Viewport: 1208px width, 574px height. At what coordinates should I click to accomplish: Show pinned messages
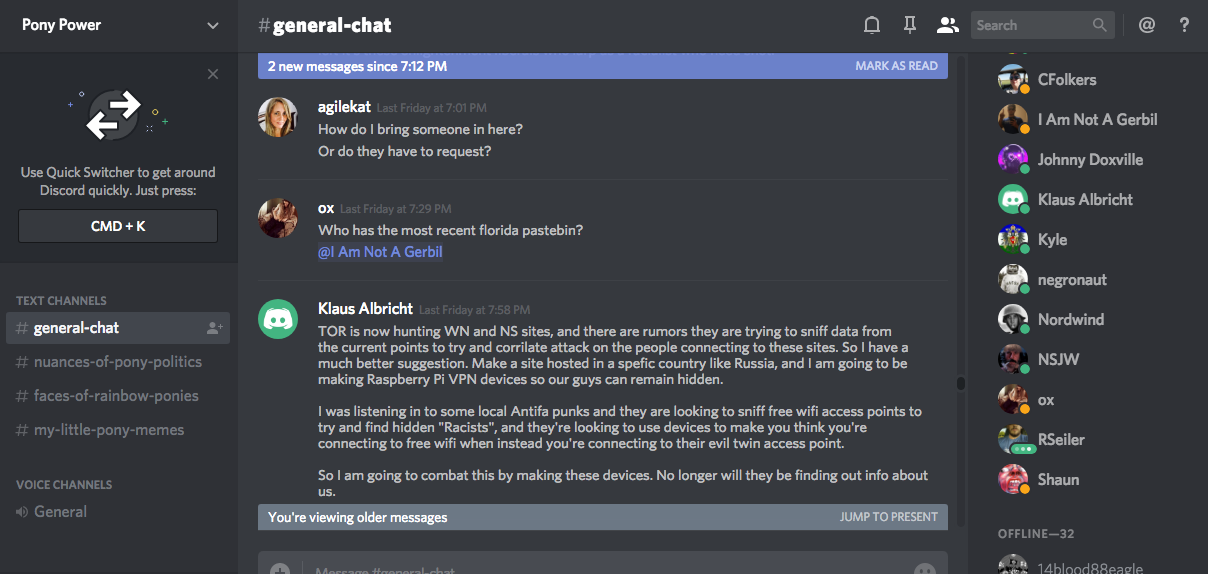[909, 25]
